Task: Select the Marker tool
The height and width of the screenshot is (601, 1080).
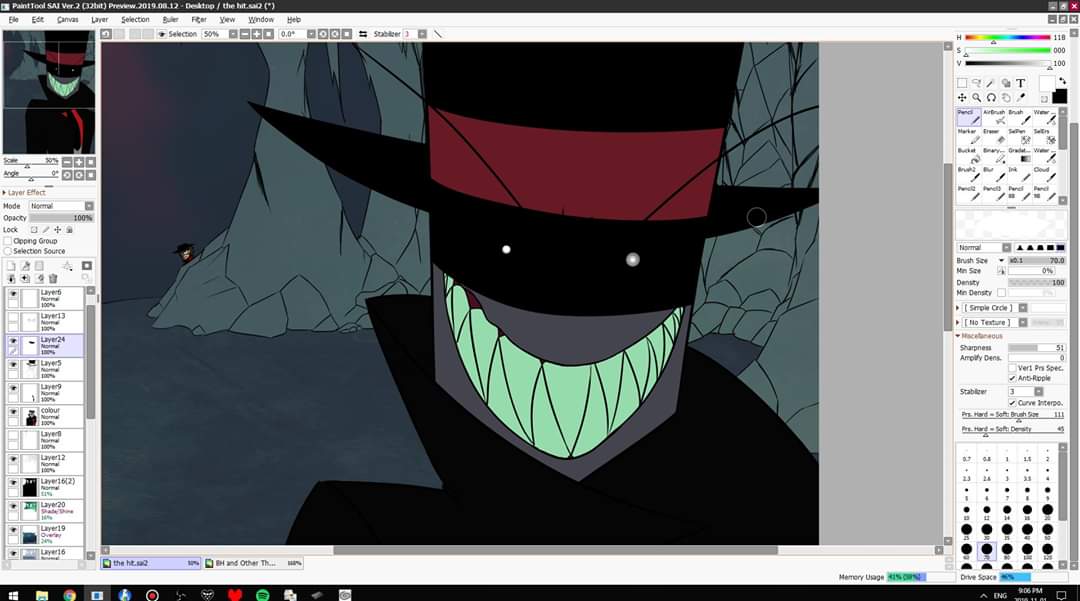Action: (968, 136)
